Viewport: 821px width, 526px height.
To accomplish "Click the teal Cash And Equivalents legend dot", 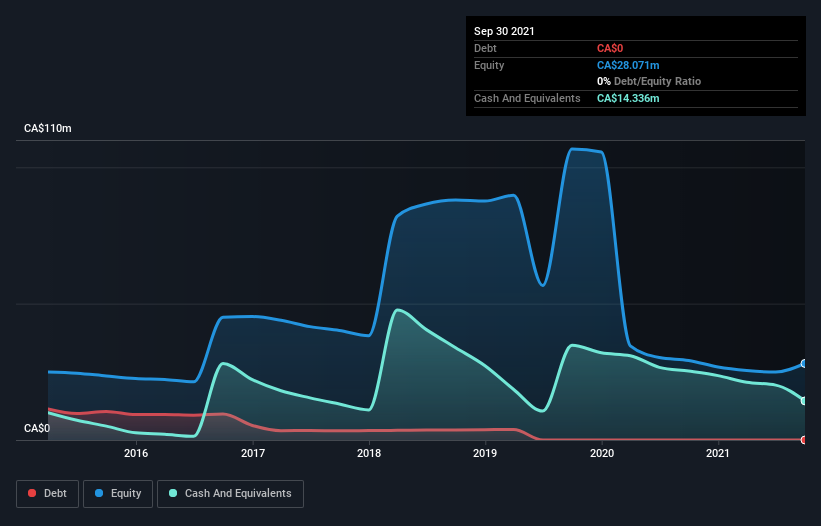I will [x=173, y=493].
